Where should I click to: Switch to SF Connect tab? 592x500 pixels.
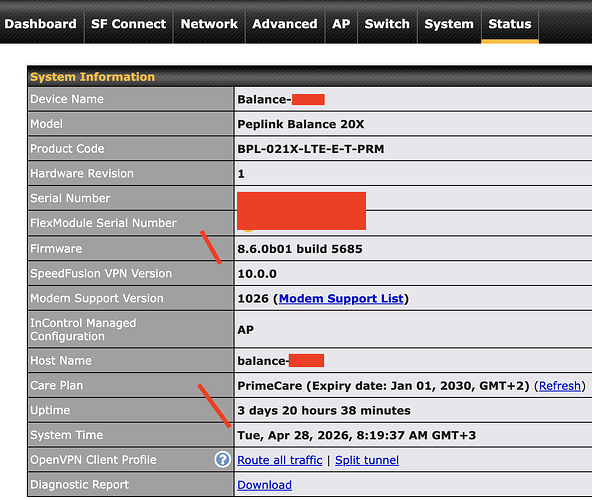128,24
